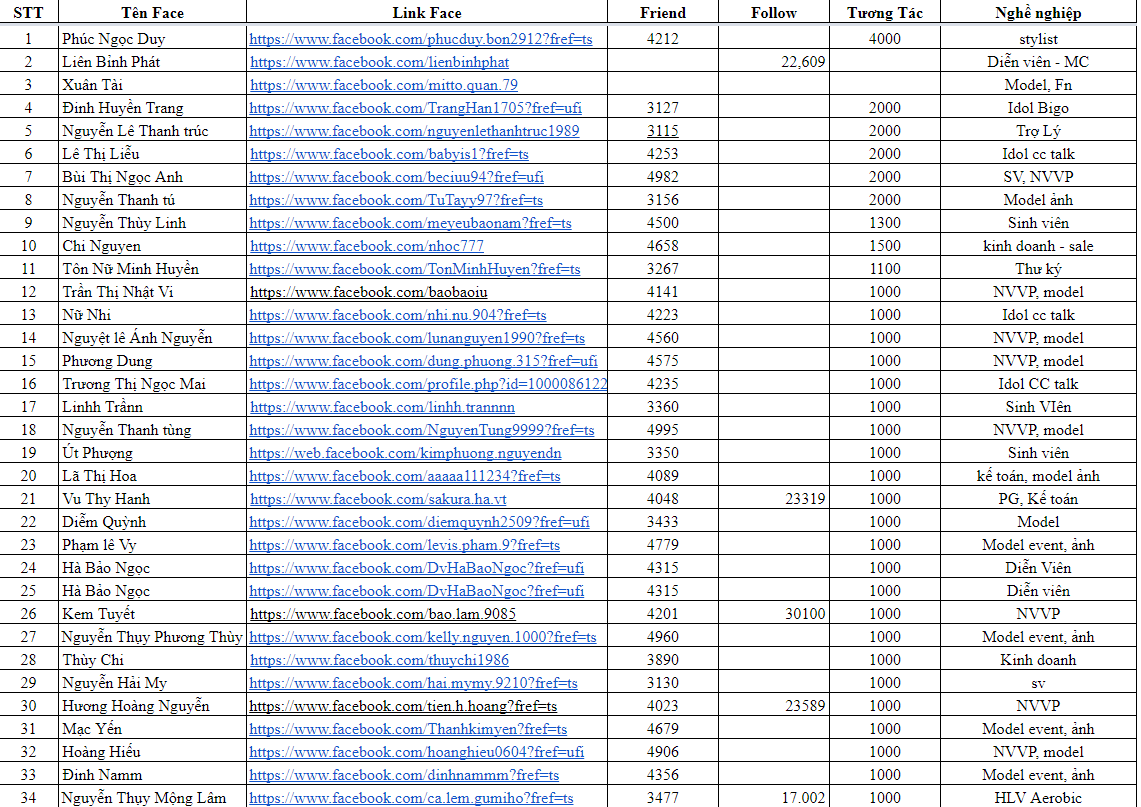The width and height of the screenshot is (1141, 807).
Task: Select the 'Follow' column header
Action: [774, 13]
